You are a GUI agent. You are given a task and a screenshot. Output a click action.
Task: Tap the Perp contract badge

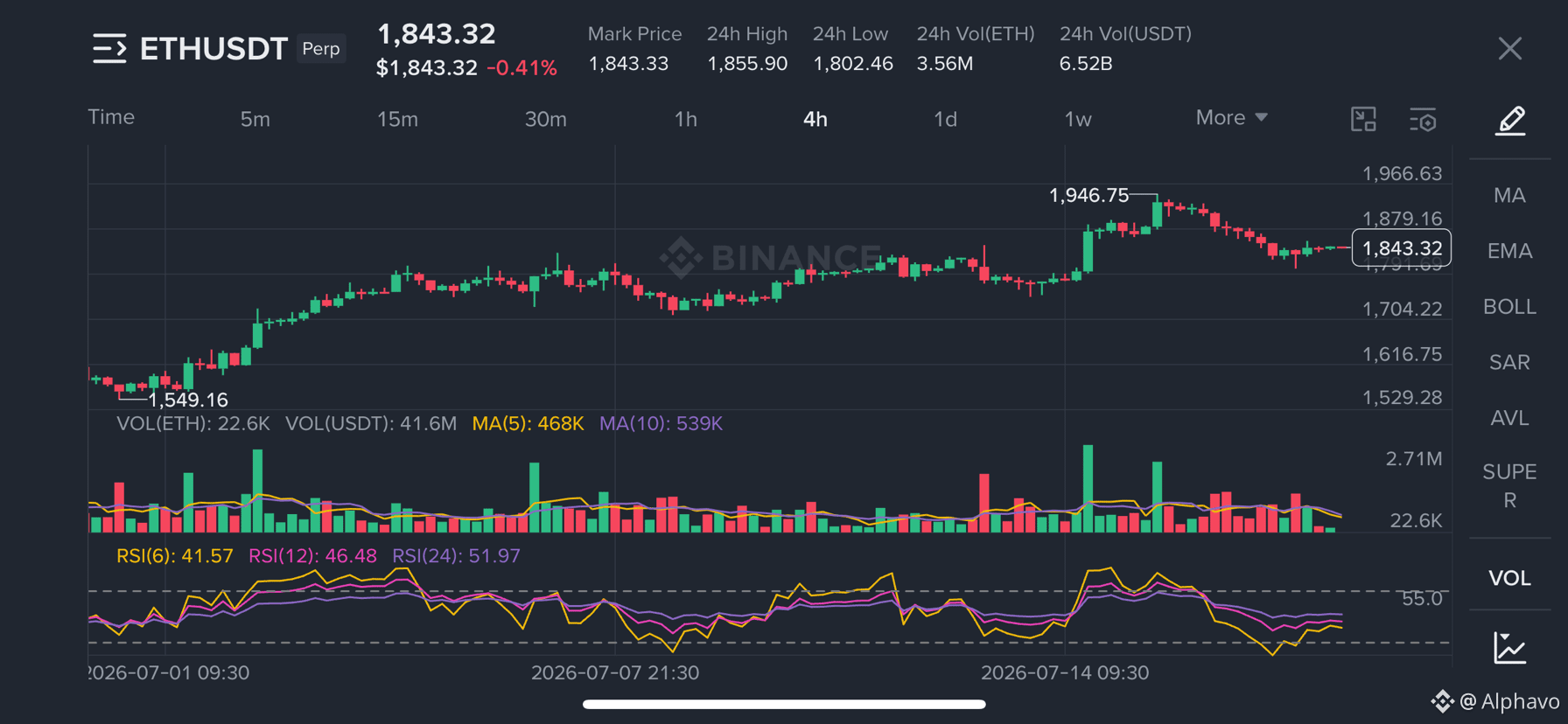pyautogui.click(x=321, y=49)
